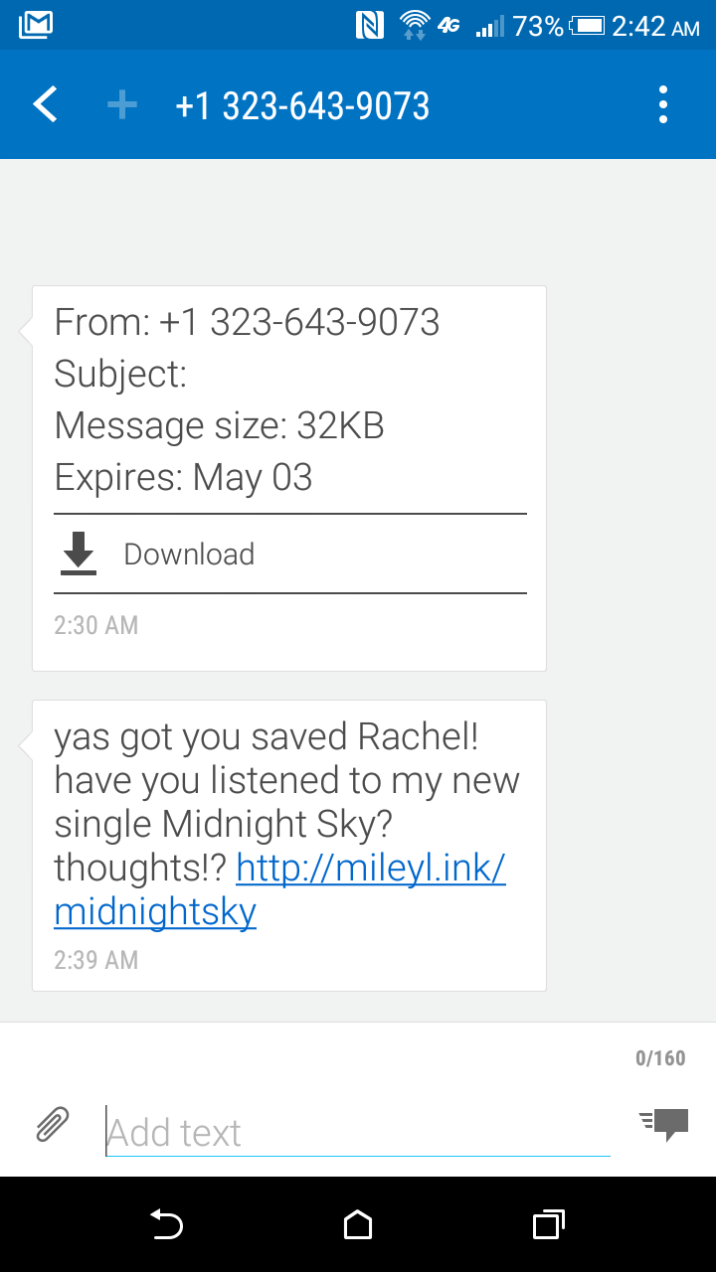Expand the MMS message details bubble
Viewport: 716px width, 1272px height.
(x=288, y=400)
